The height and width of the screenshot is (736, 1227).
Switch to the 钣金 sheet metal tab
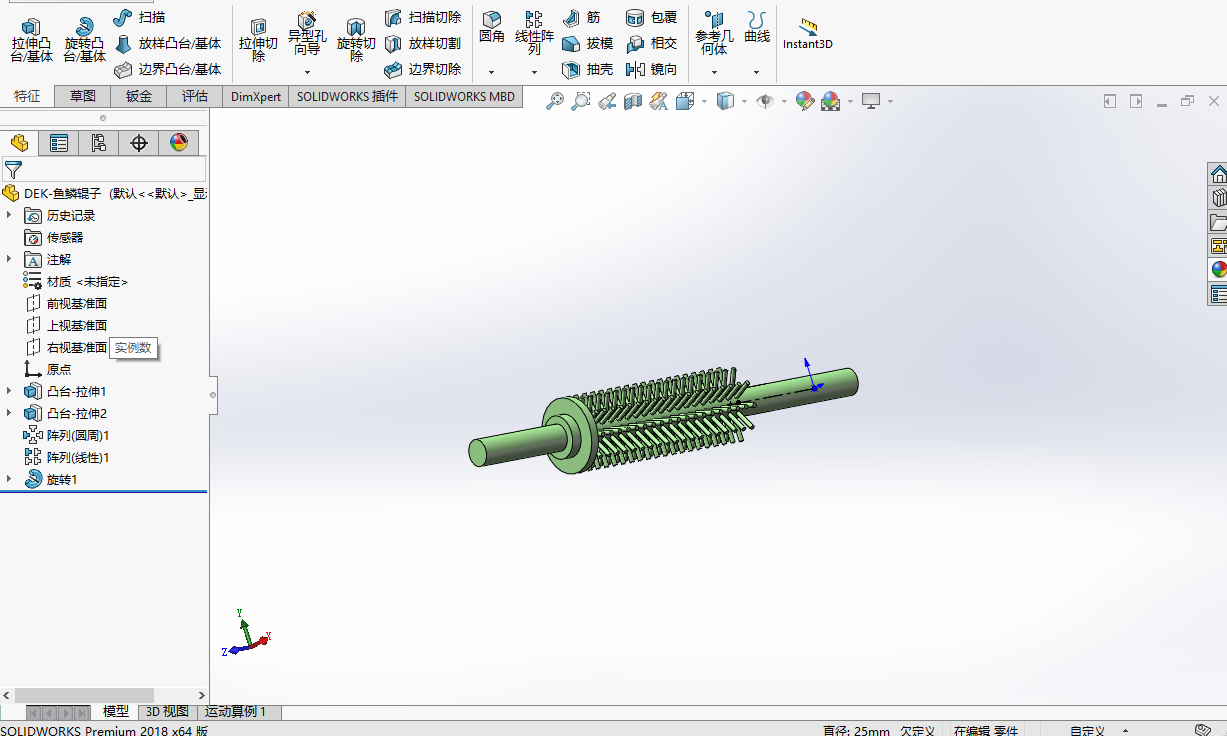click(x=139, y=96)
